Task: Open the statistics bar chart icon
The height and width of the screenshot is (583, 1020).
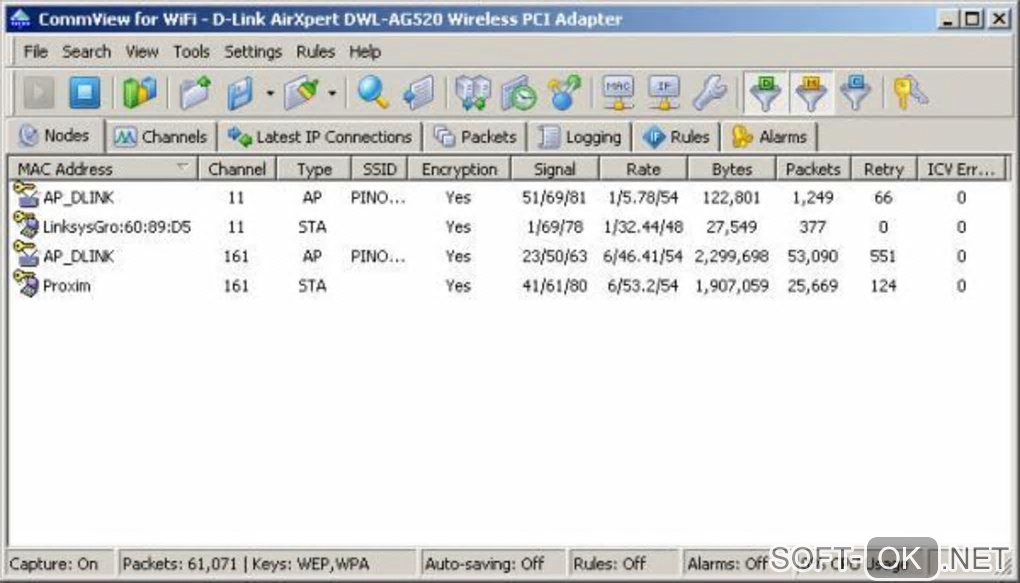Action: coord(140,93)
